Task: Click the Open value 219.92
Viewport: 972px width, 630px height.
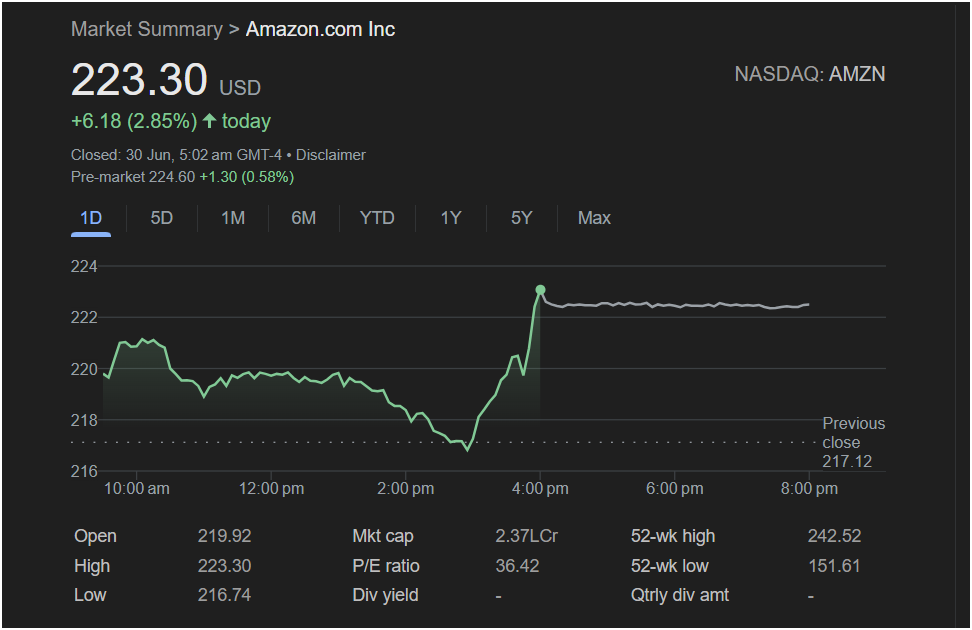Action: (x=224, y=536)
